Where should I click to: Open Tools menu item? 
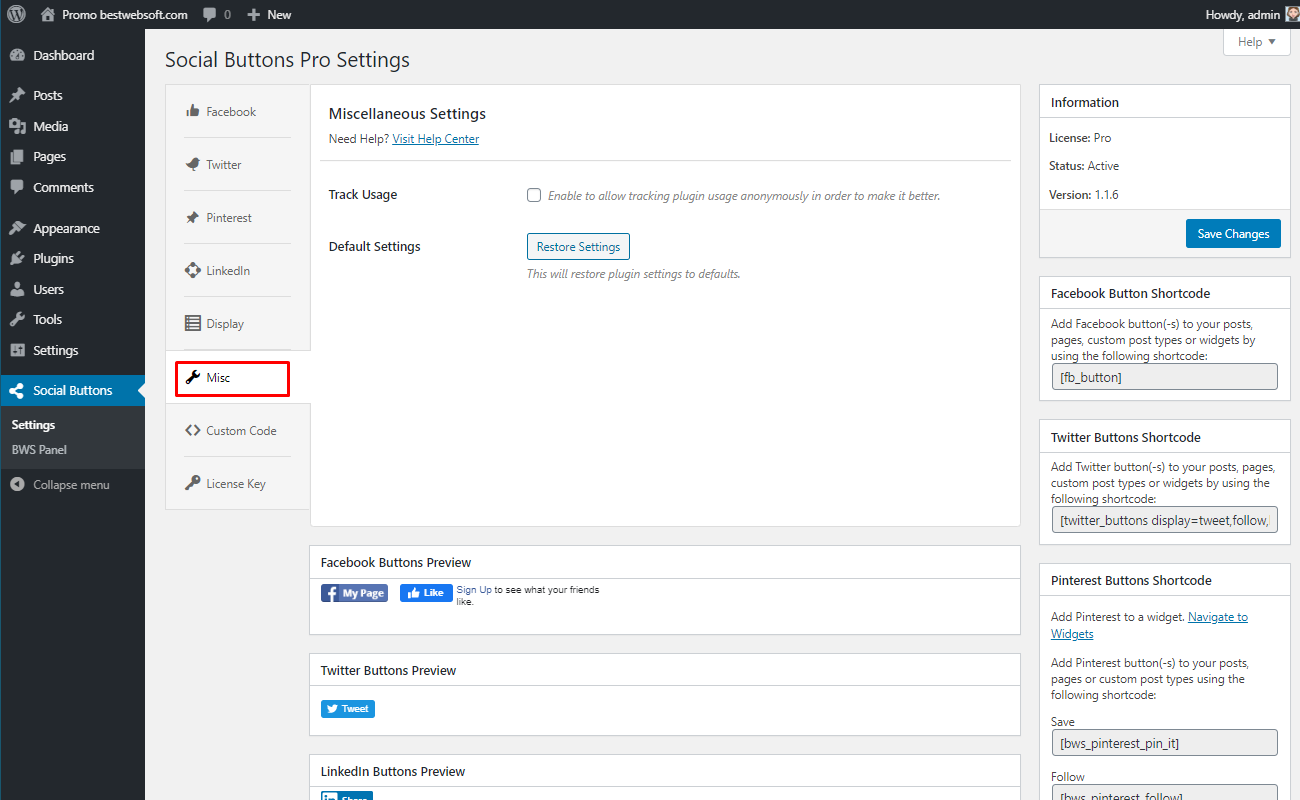click(72, 319)
